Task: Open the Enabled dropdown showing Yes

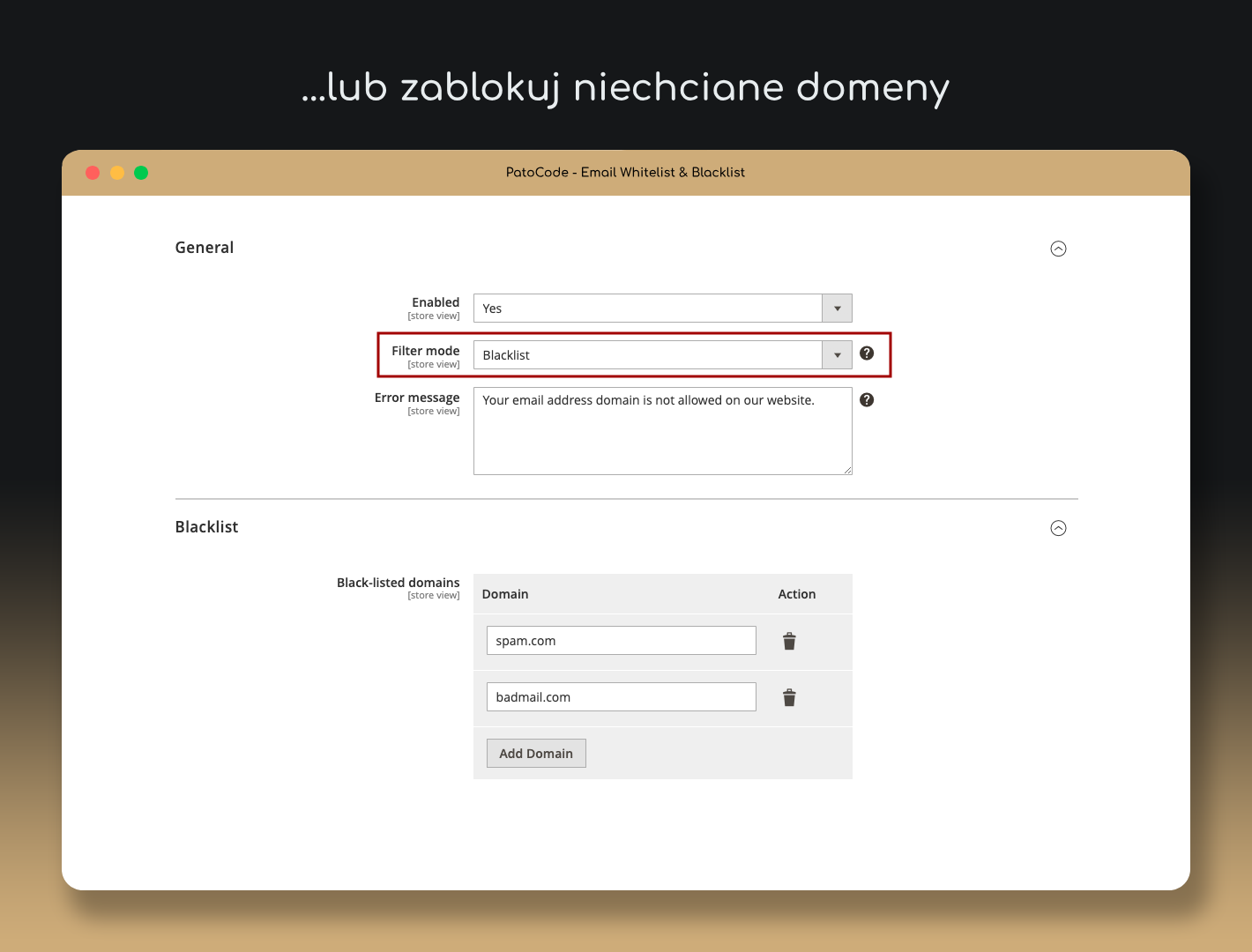Action: (x=662, y=309)
